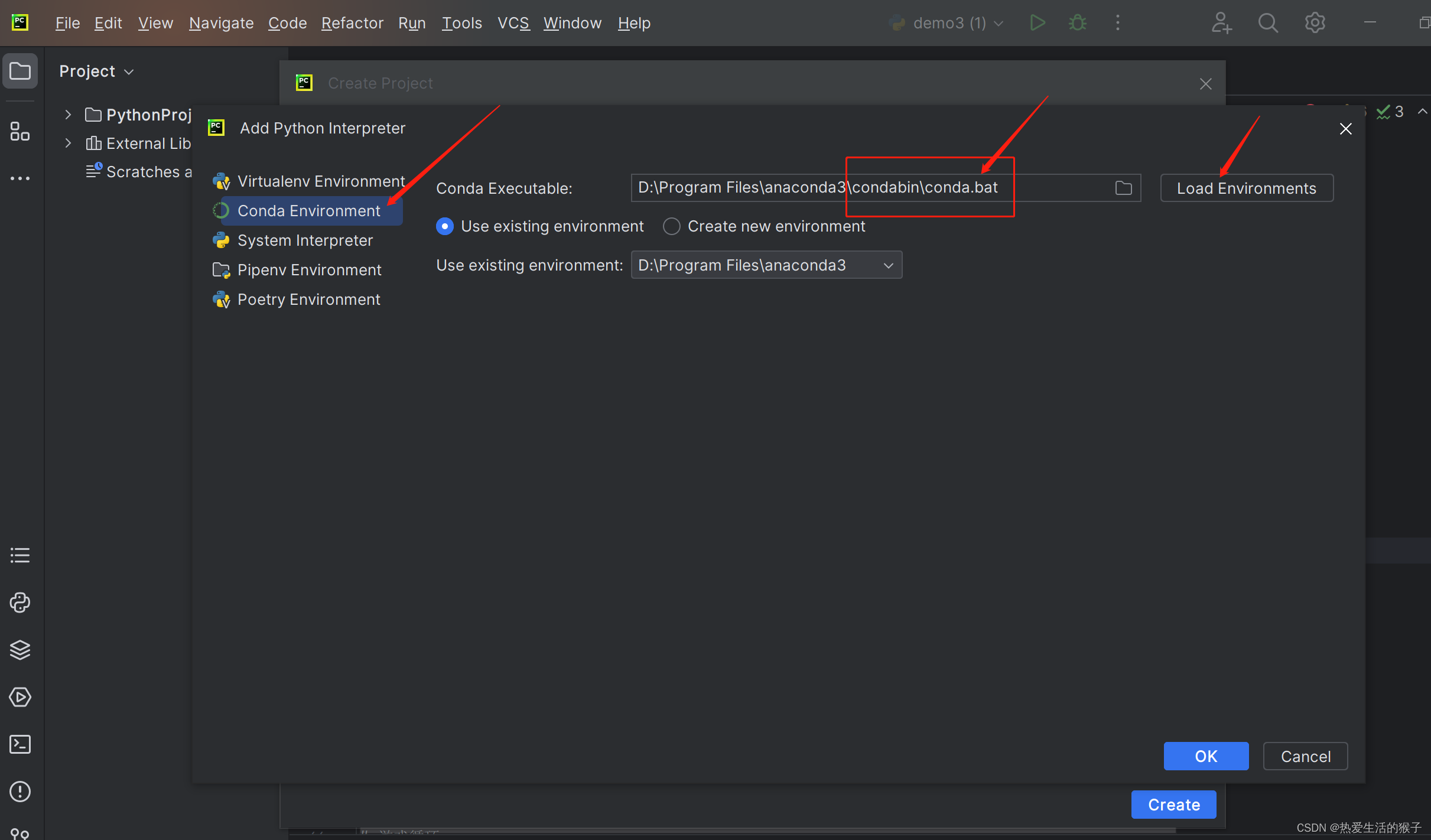The image size is (1431, 840).
Task: Open the Project view dropdown
Action: click(x=96, y=71)
